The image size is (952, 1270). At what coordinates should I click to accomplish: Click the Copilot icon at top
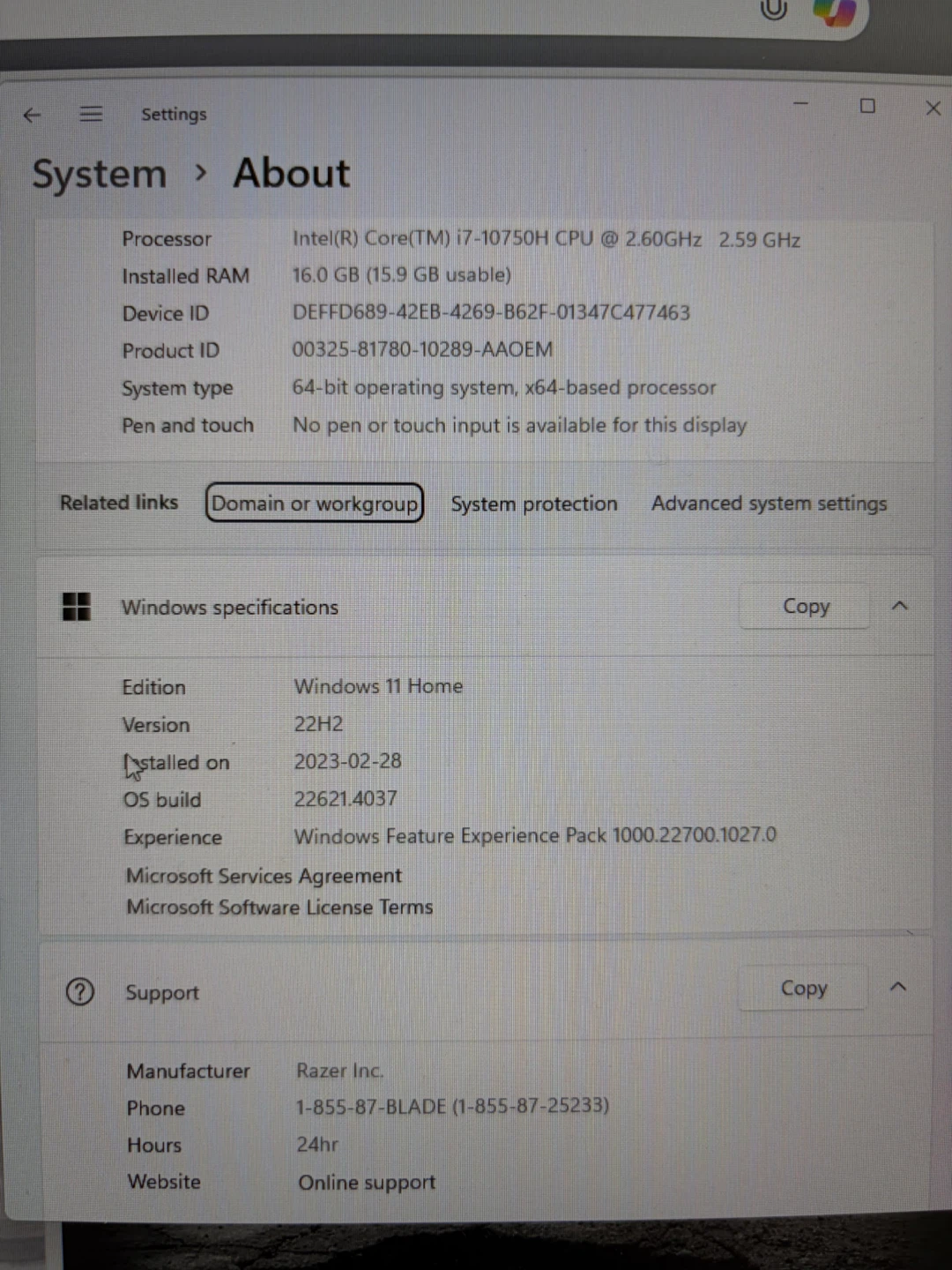pos(833,12)
